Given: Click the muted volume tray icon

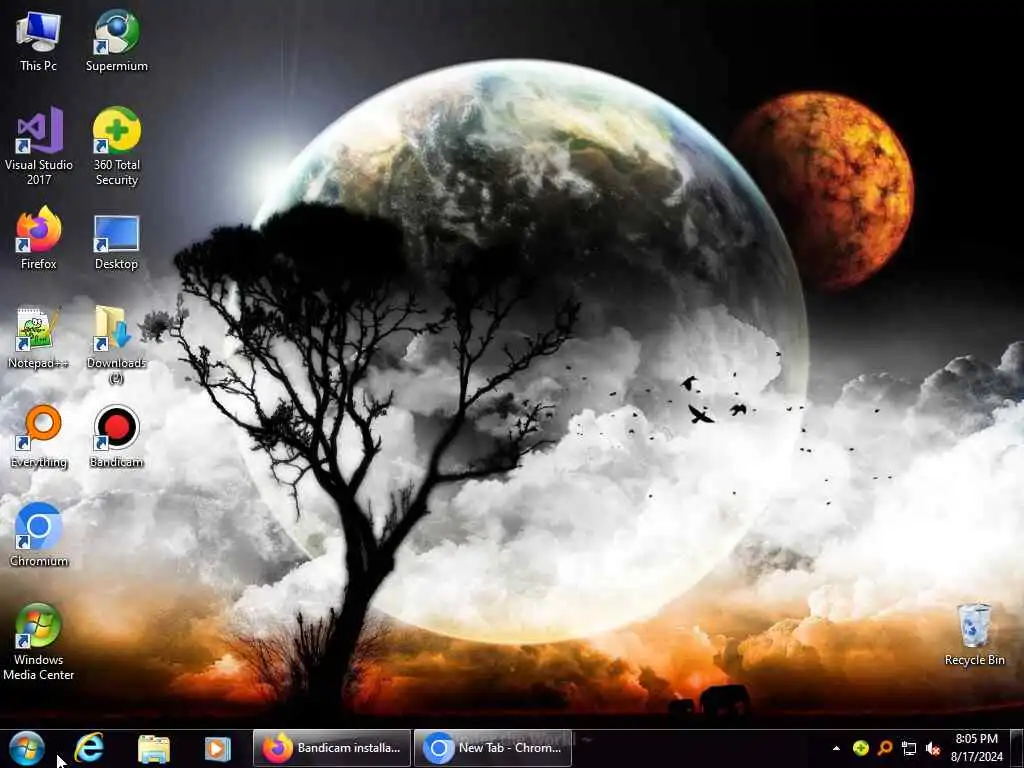Looking at the screenshot, I should (x=933, y=748).
